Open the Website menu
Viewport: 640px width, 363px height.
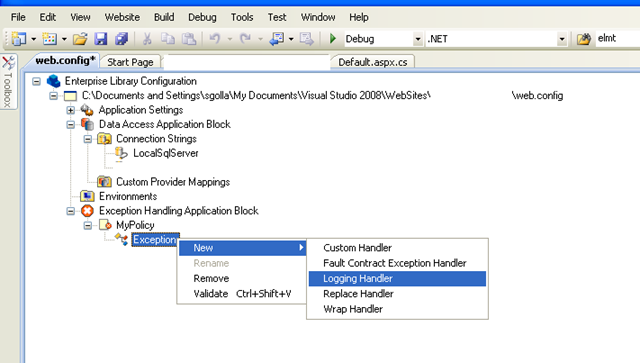point(122,17)
